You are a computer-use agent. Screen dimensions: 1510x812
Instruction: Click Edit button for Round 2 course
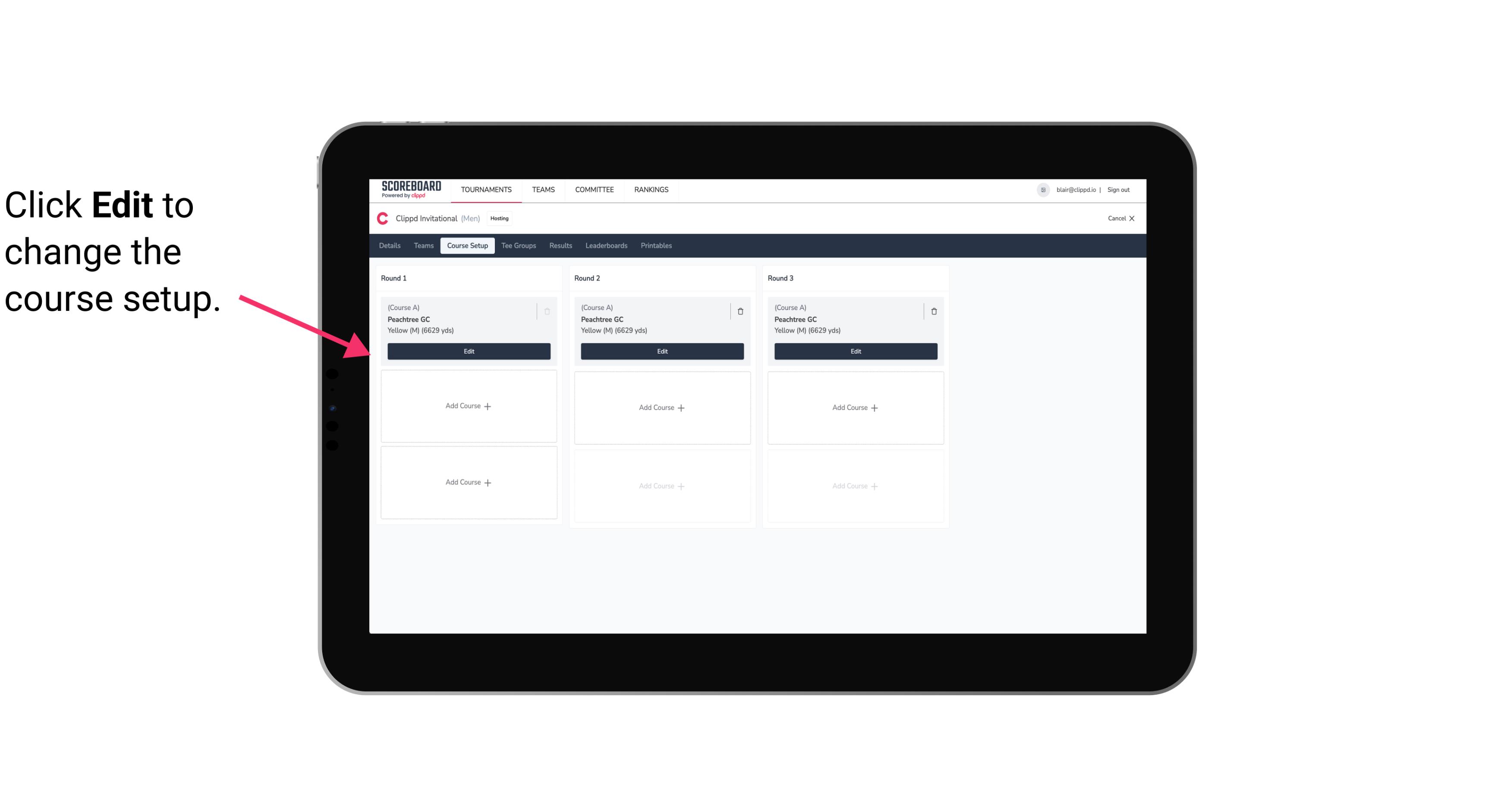(x=662, y=350)
